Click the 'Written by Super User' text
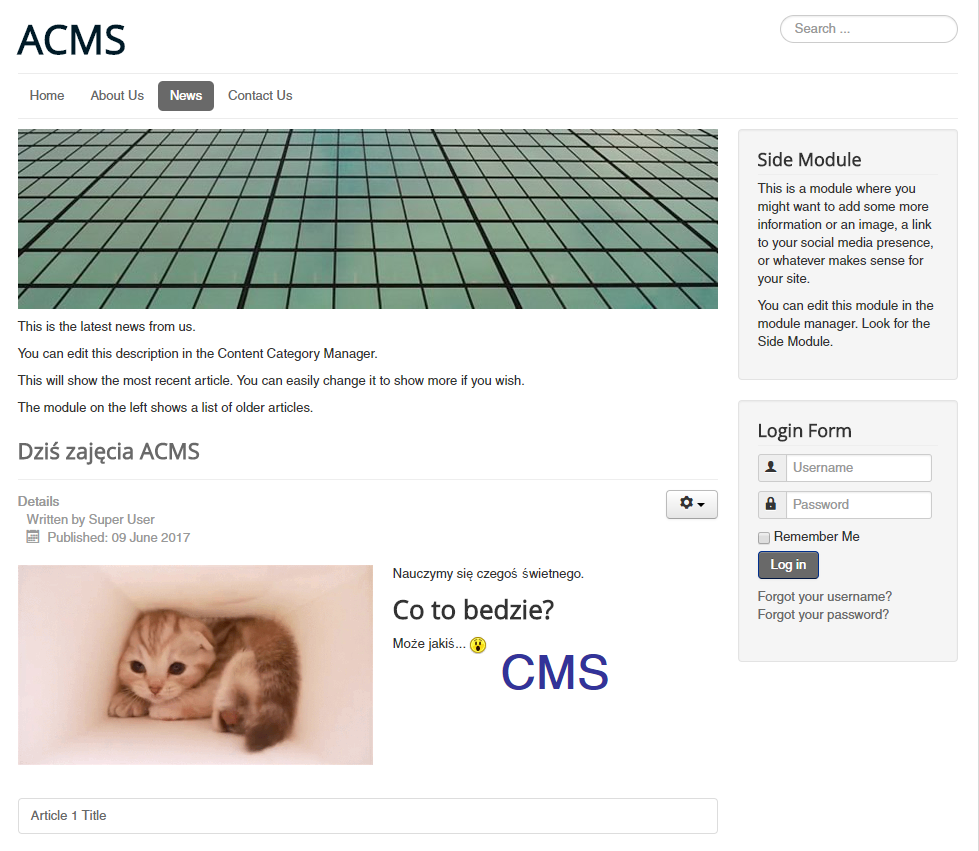This screenshot has height=851, width=979. pos(91,519)
